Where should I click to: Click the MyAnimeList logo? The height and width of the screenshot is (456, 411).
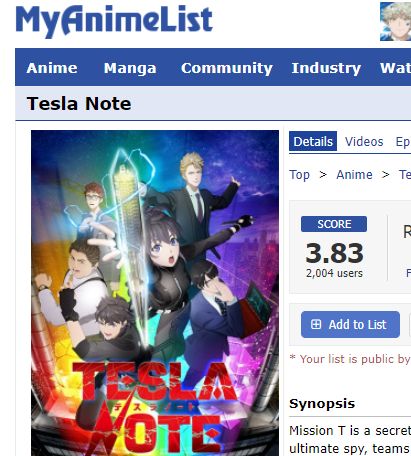coord(114,21)
